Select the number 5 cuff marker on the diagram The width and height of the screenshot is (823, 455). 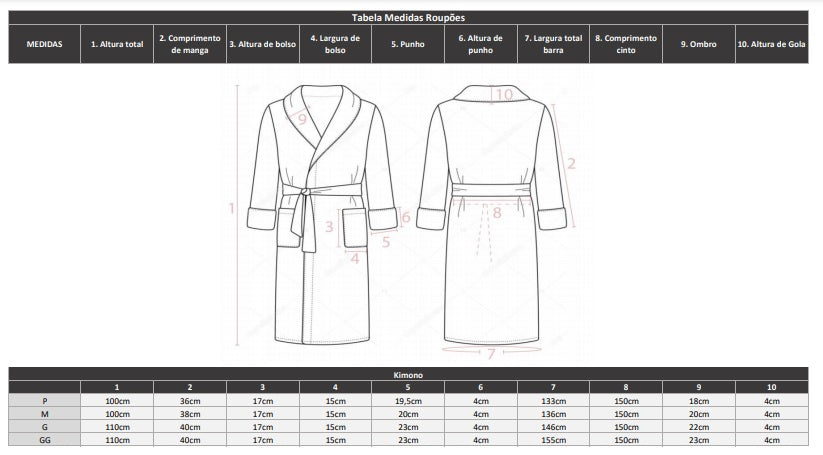coord(385,240)
